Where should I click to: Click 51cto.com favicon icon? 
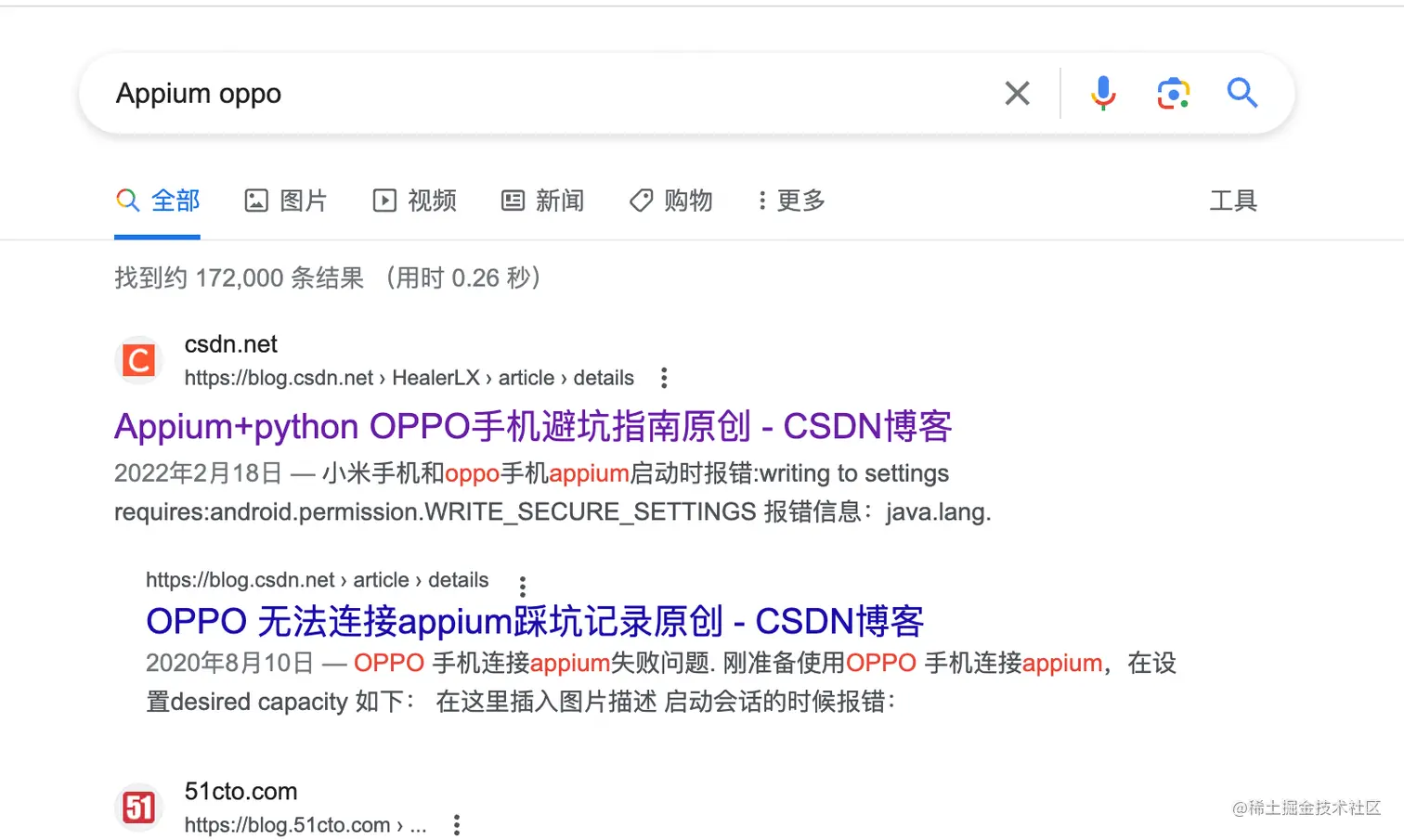(x=138, y=808)
